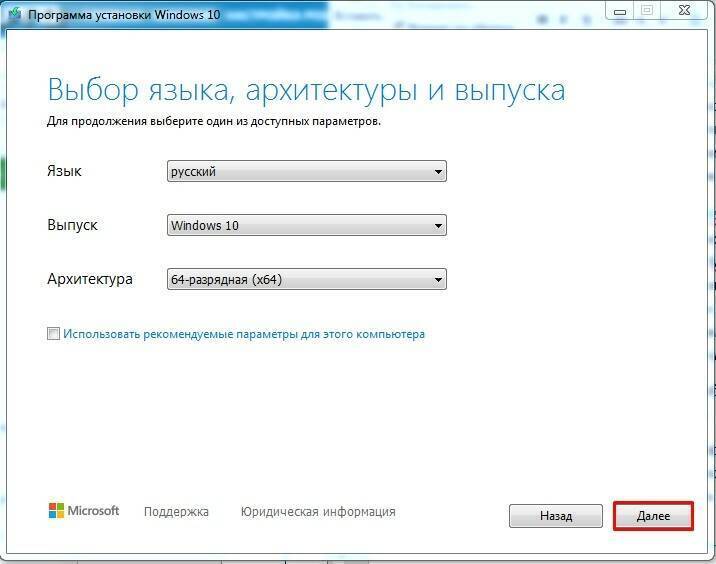The height and width of the screenshot is (564, 716).
Task: Click the heading 'Выбор языка, архитектуры и выпуска'
Action: pyautogui.click(x=306, y=90)
